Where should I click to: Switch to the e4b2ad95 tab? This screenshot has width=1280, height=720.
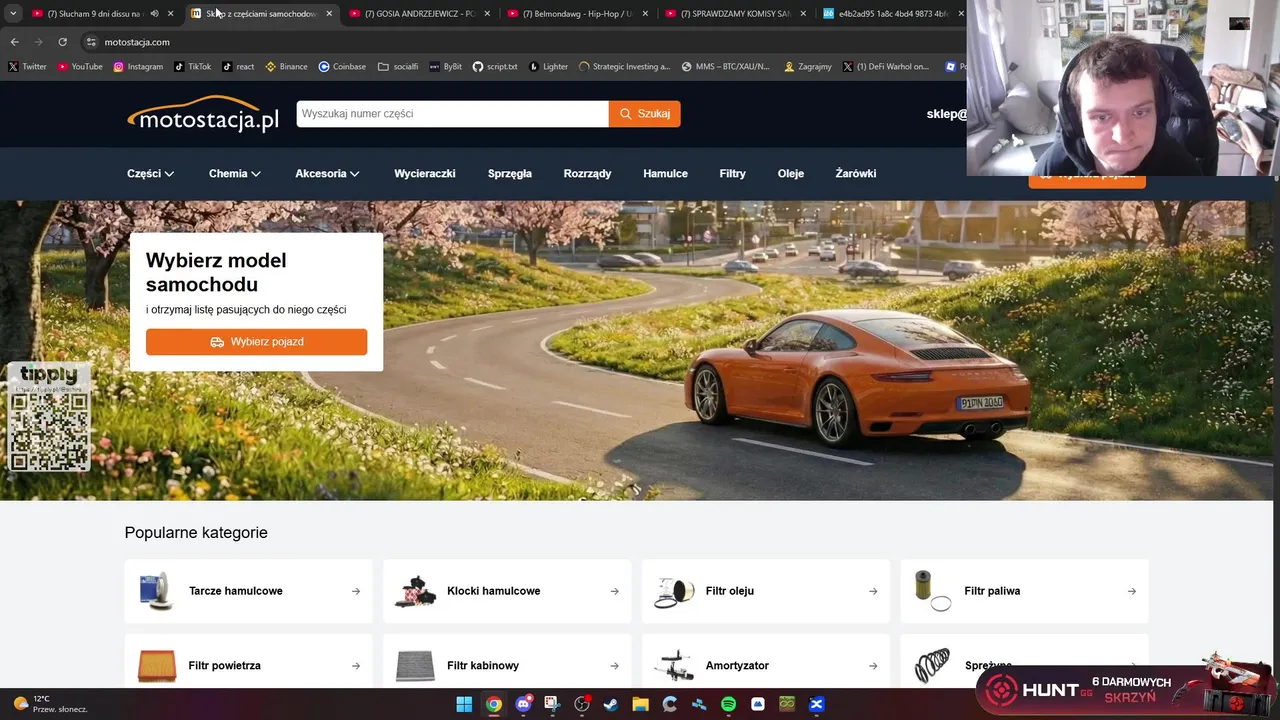point(894,14)
